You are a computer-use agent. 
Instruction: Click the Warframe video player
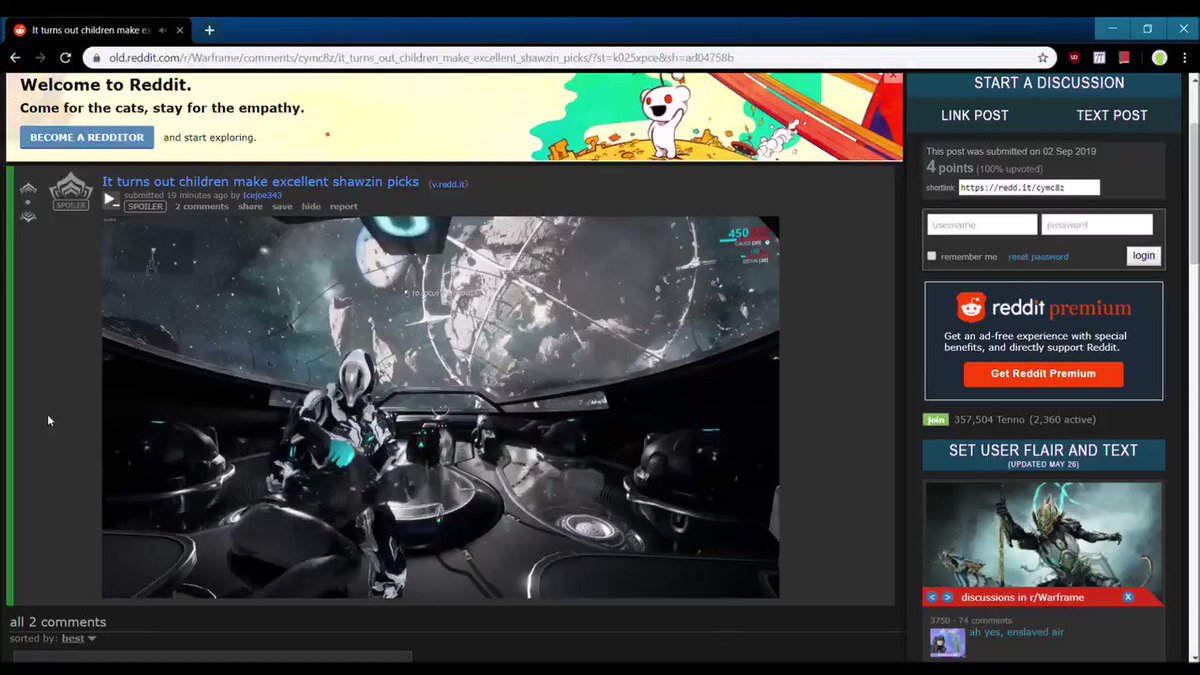pos(440,407)
